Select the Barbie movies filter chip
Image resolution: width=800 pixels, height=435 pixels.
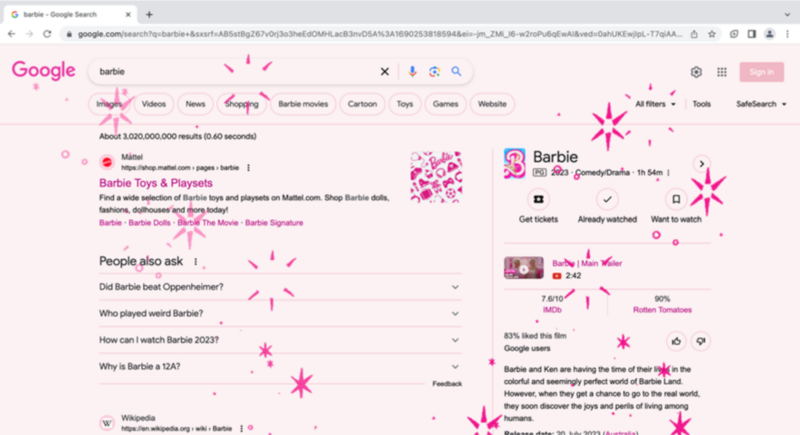pyautogui.click(x=303, y=104)
